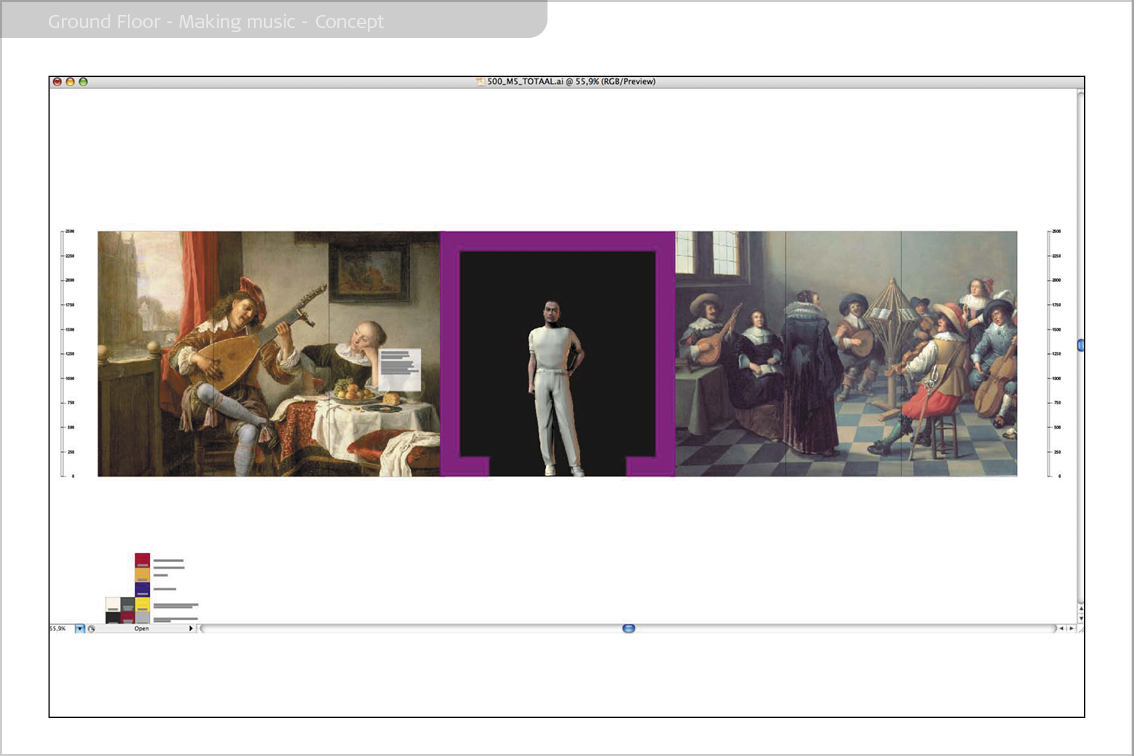Click the Ground Floor - Making music - Concept heading
Image resolution: width=1134 pixels, height=756 pixels.
[x=216, y=22]
